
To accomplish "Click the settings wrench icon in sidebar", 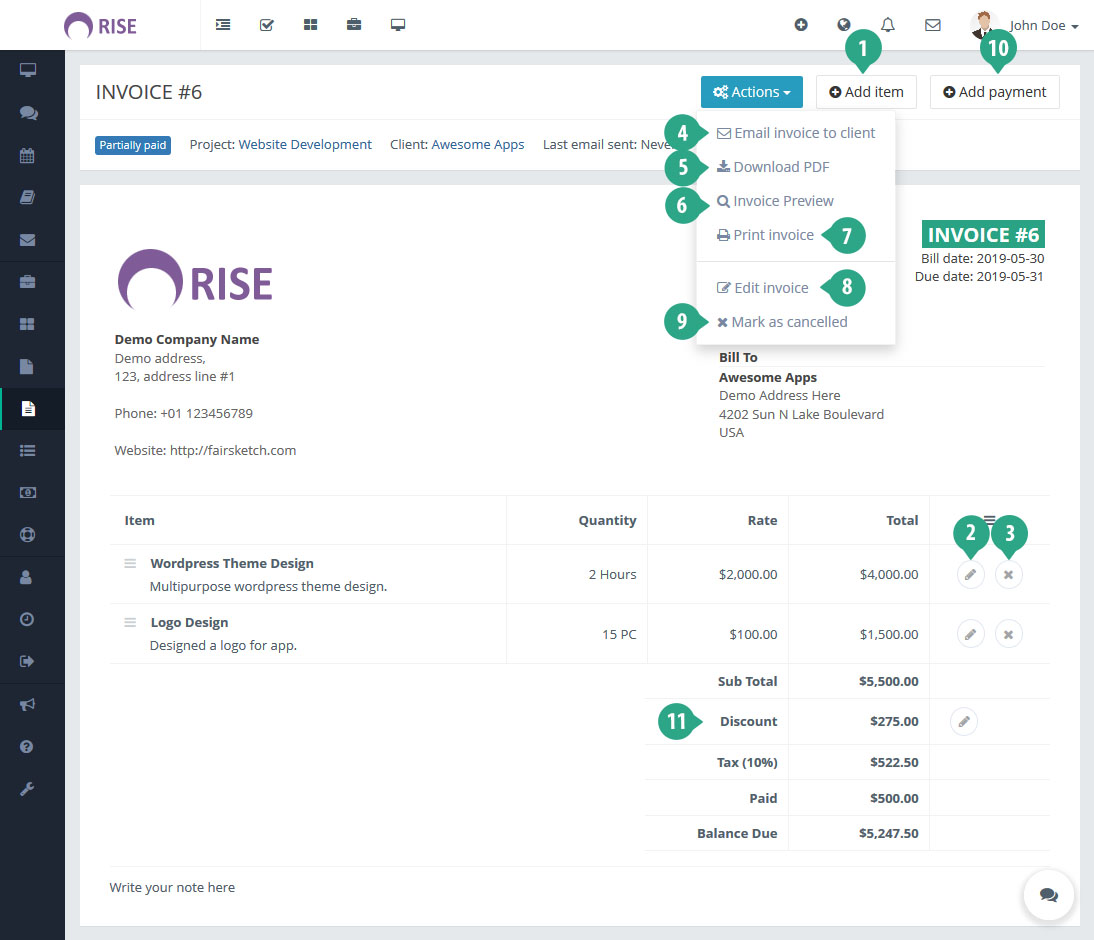I will pyautogui.click(x=30, y=788).
